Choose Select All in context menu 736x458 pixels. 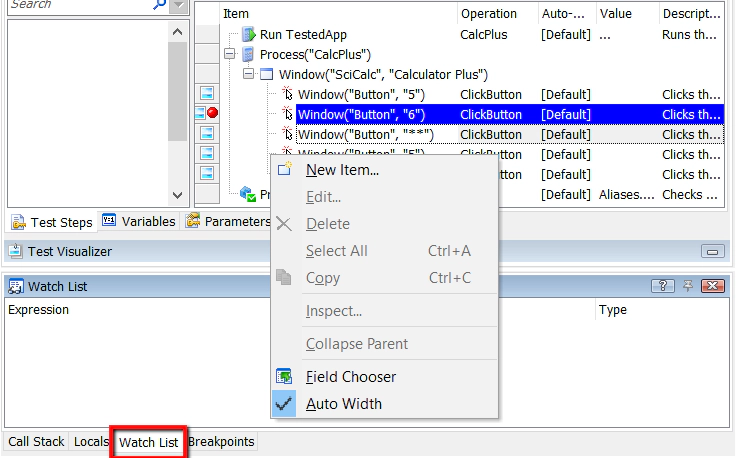point(384,251)
